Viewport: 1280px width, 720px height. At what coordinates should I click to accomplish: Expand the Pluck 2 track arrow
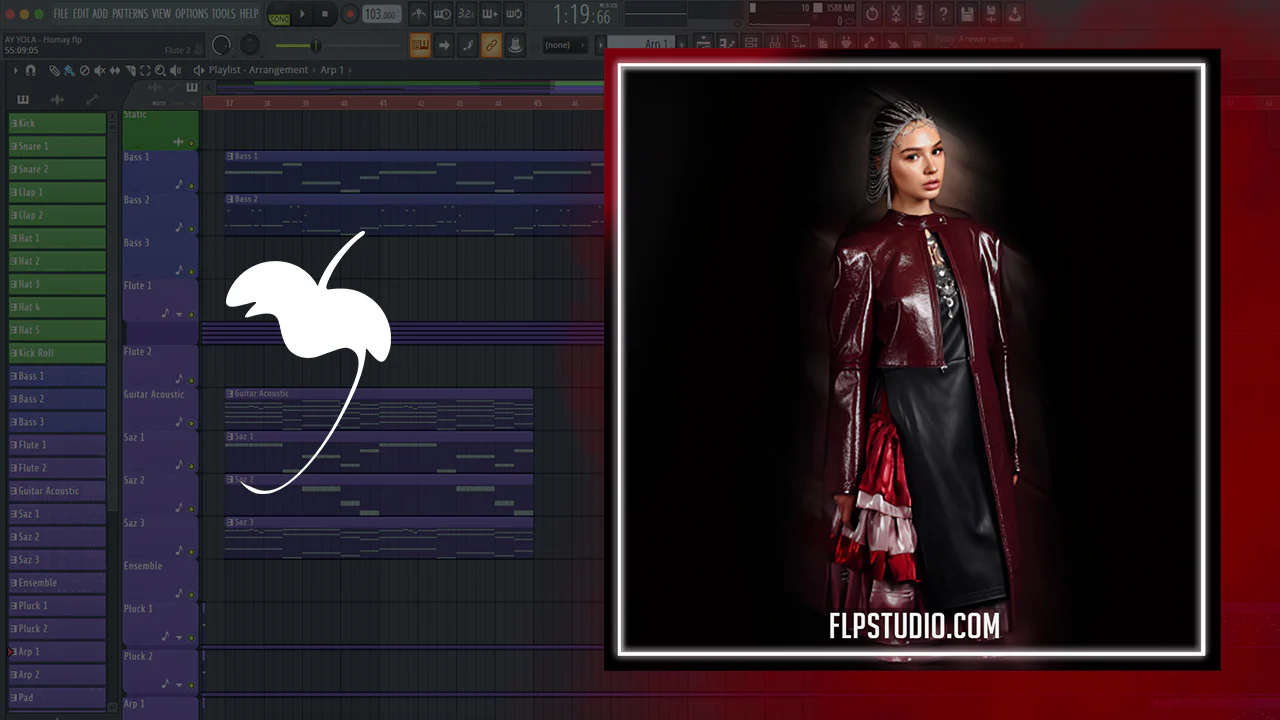pos(180,686)
